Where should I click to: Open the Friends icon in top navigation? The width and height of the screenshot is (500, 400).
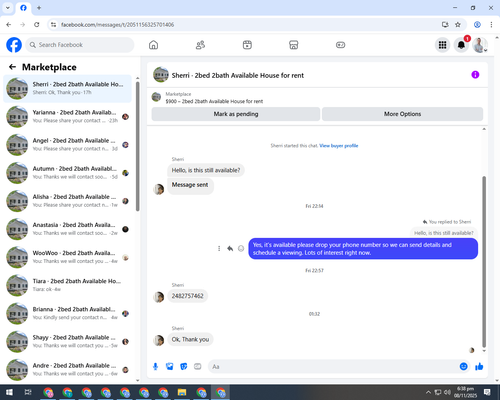[x=200, y=45]
